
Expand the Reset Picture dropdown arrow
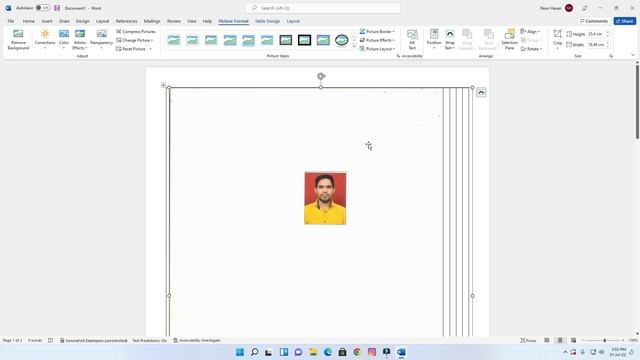pyautogui.click(x=150, y=49)
